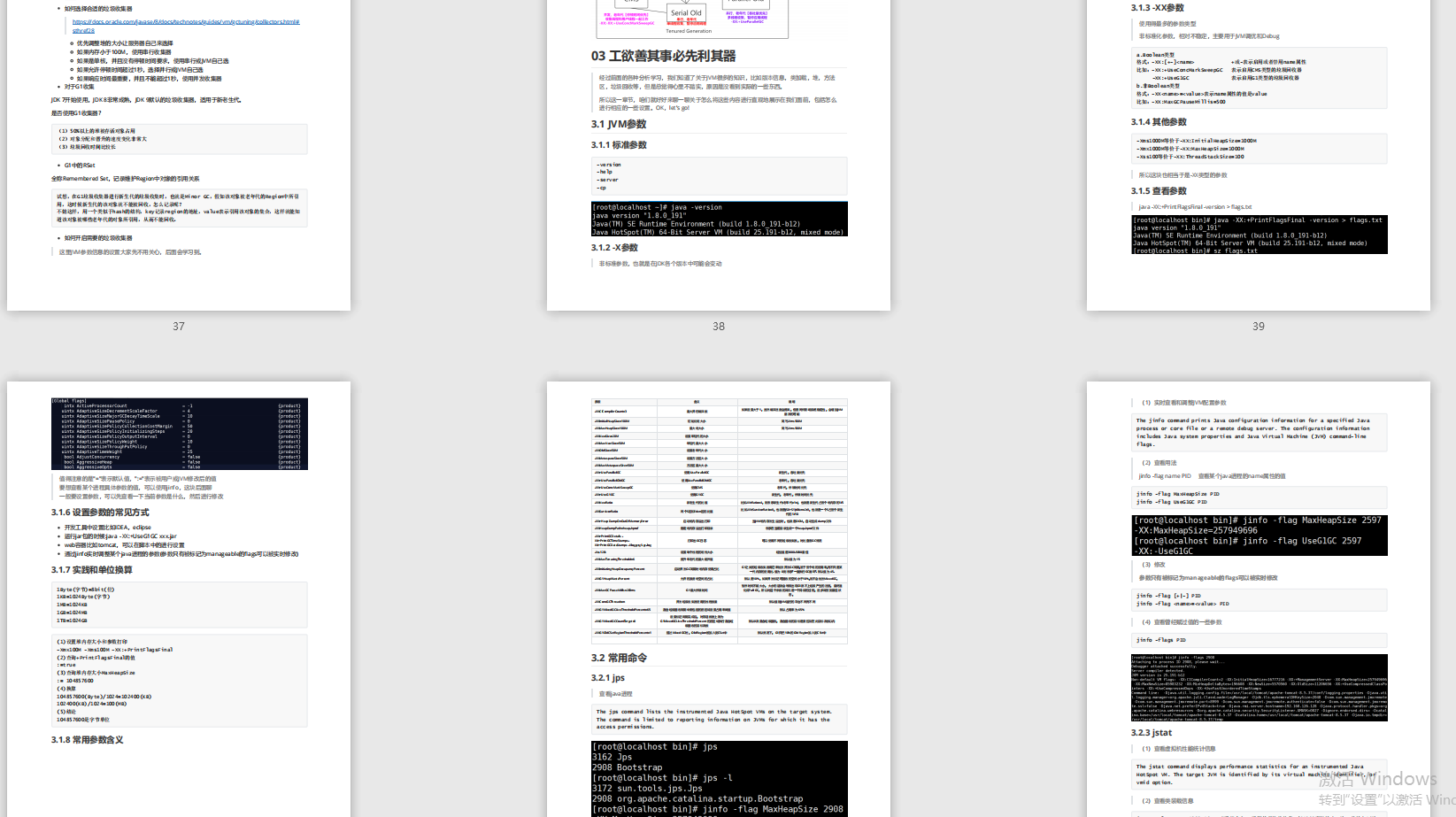Click the PrintFlagsFinal terminal screenshot on page 39
Viewport: 1456px width, 817px height.
tap(1260, 235)
